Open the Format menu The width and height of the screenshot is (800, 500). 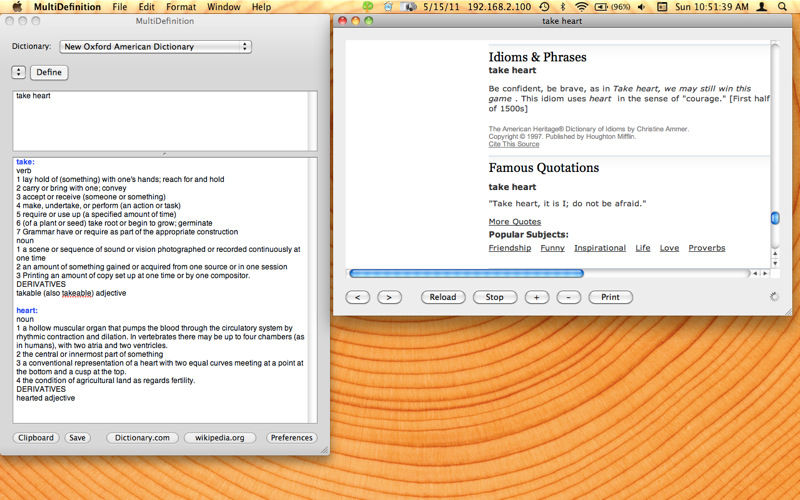click(x=181, y=7)
